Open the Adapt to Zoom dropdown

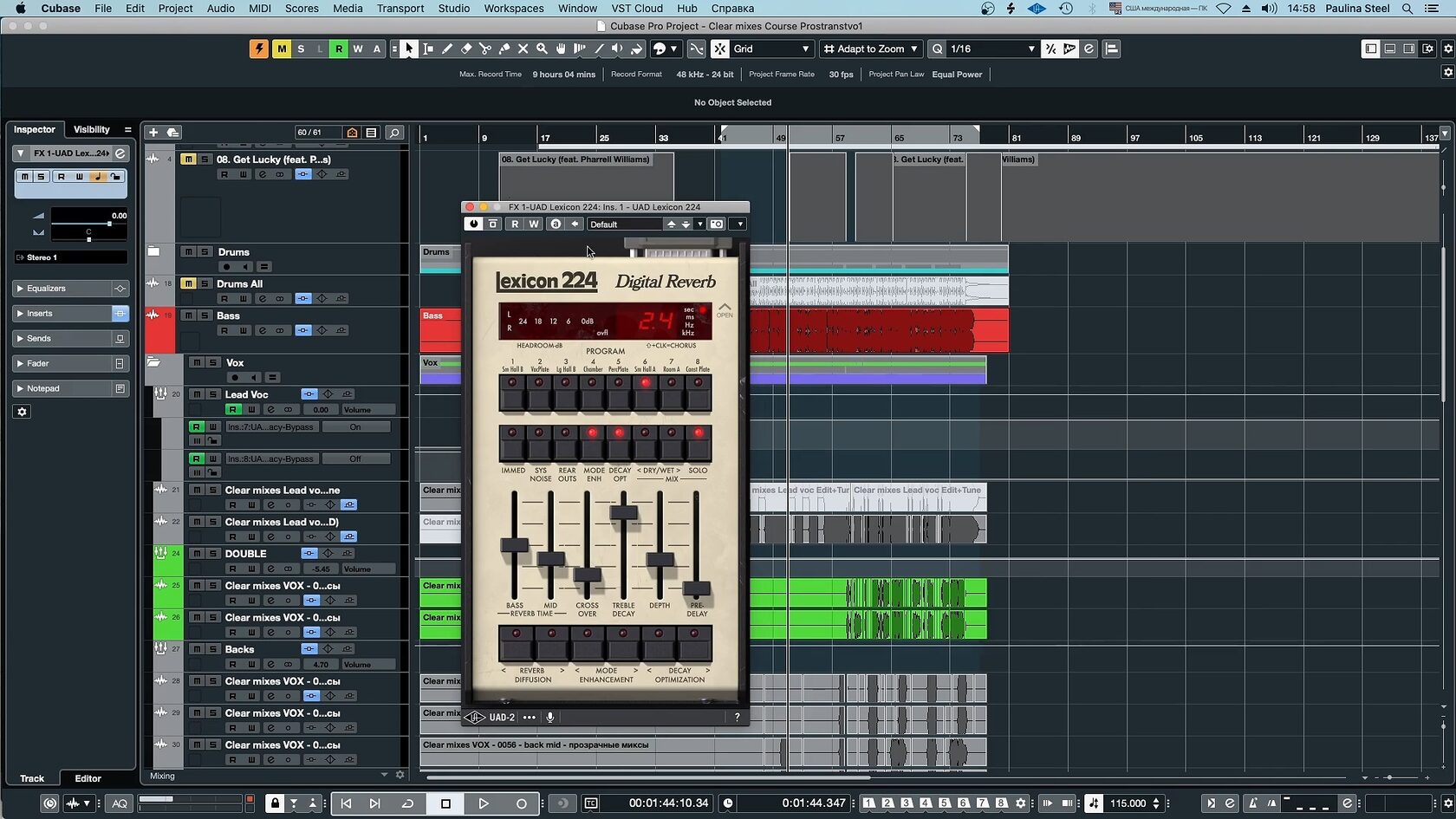tap(870, 49)
